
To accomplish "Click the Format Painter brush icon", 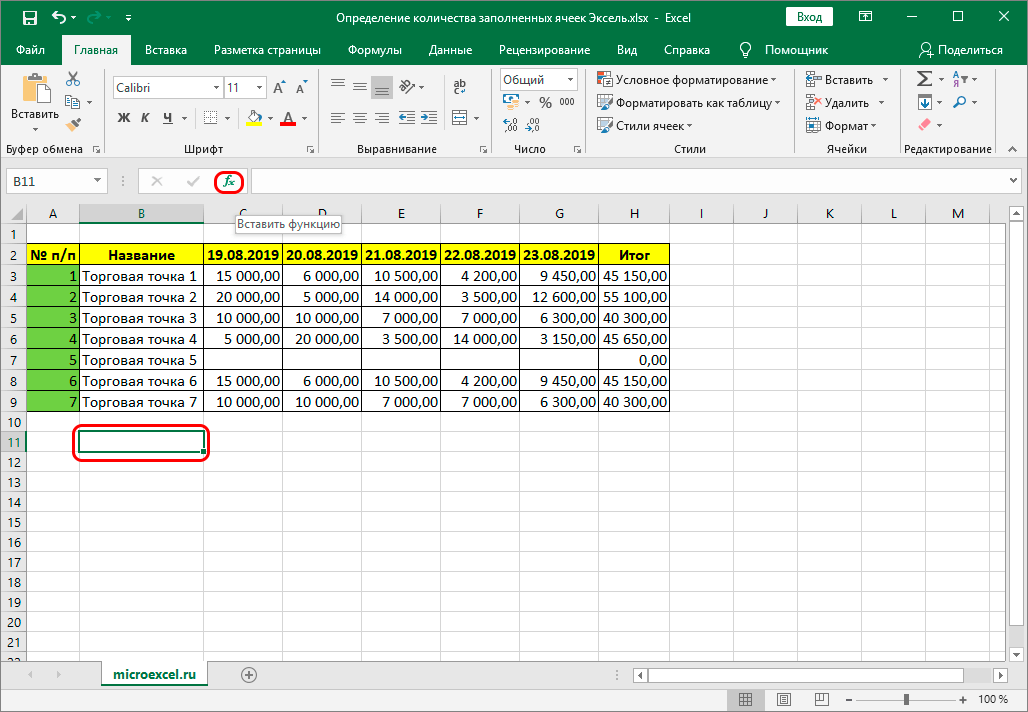I will click(73, 124).
